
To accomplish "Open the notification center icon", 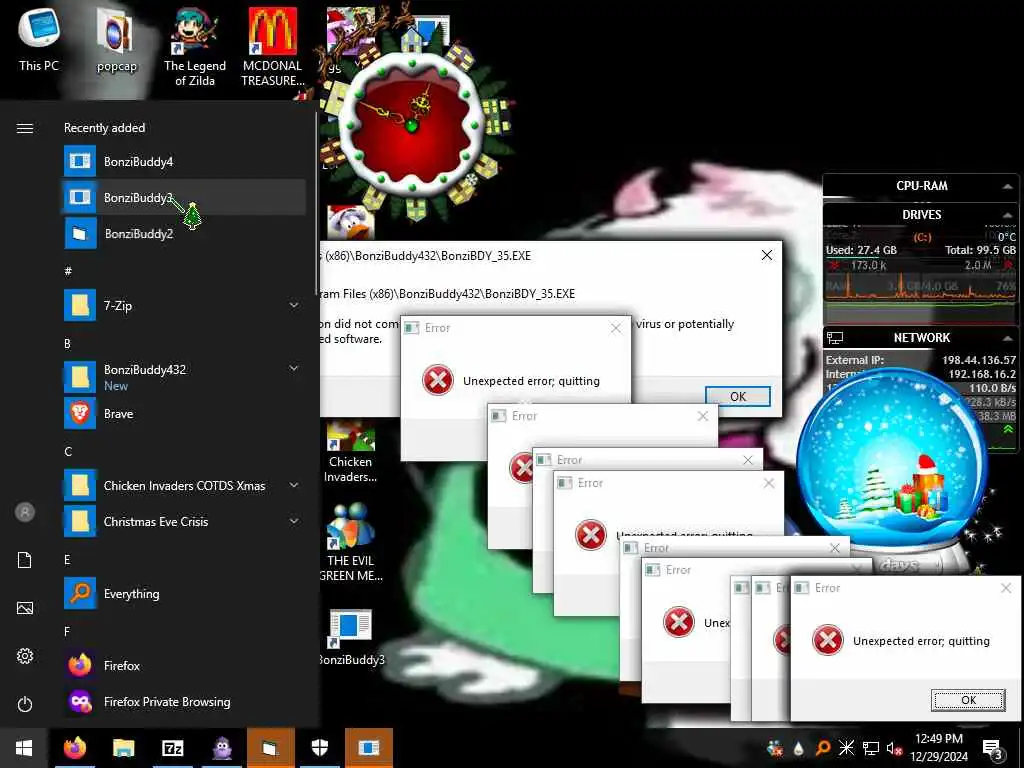I will click(992, 749).
